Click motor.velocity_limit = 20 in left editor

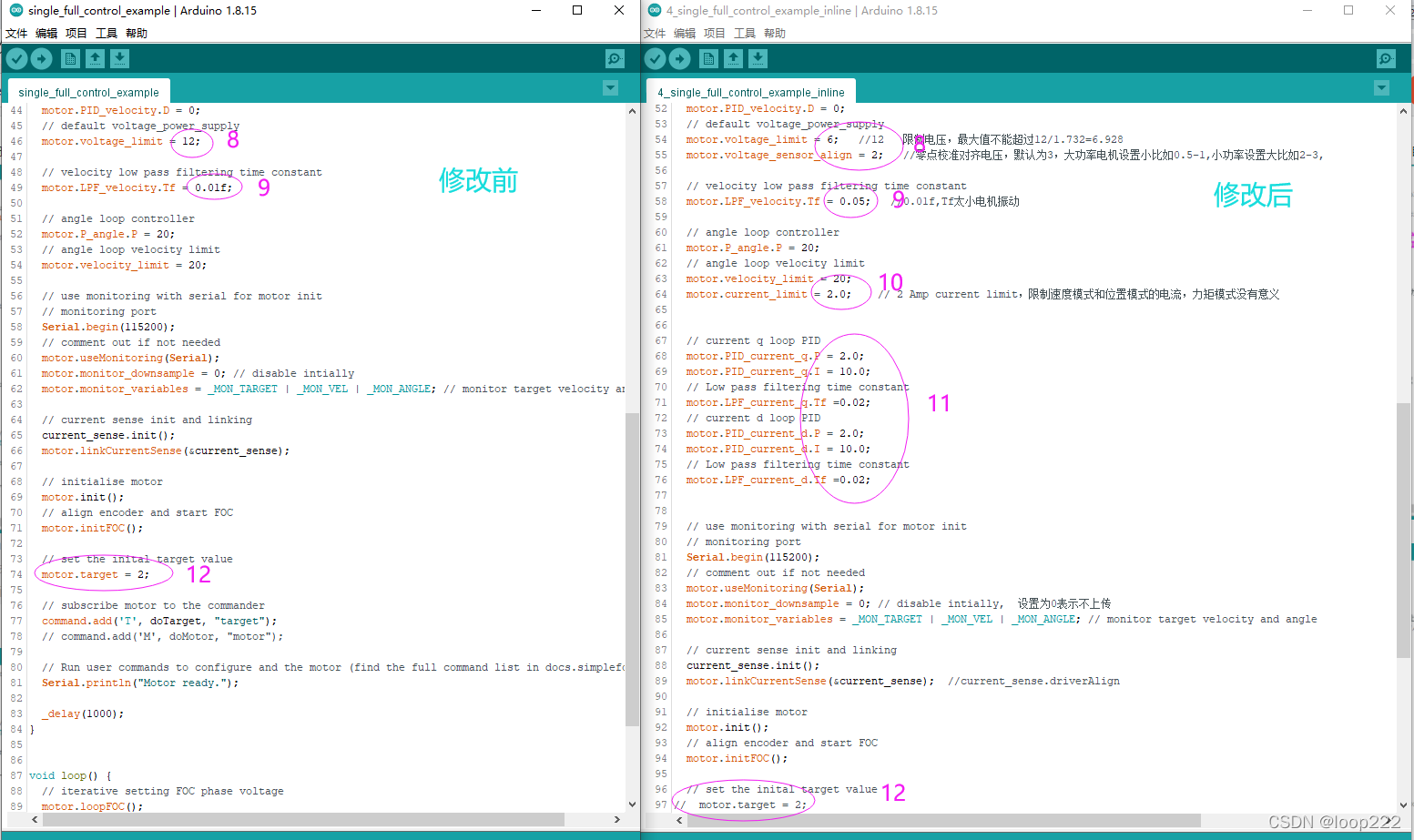pyautogui.click(x=124, y=265)
